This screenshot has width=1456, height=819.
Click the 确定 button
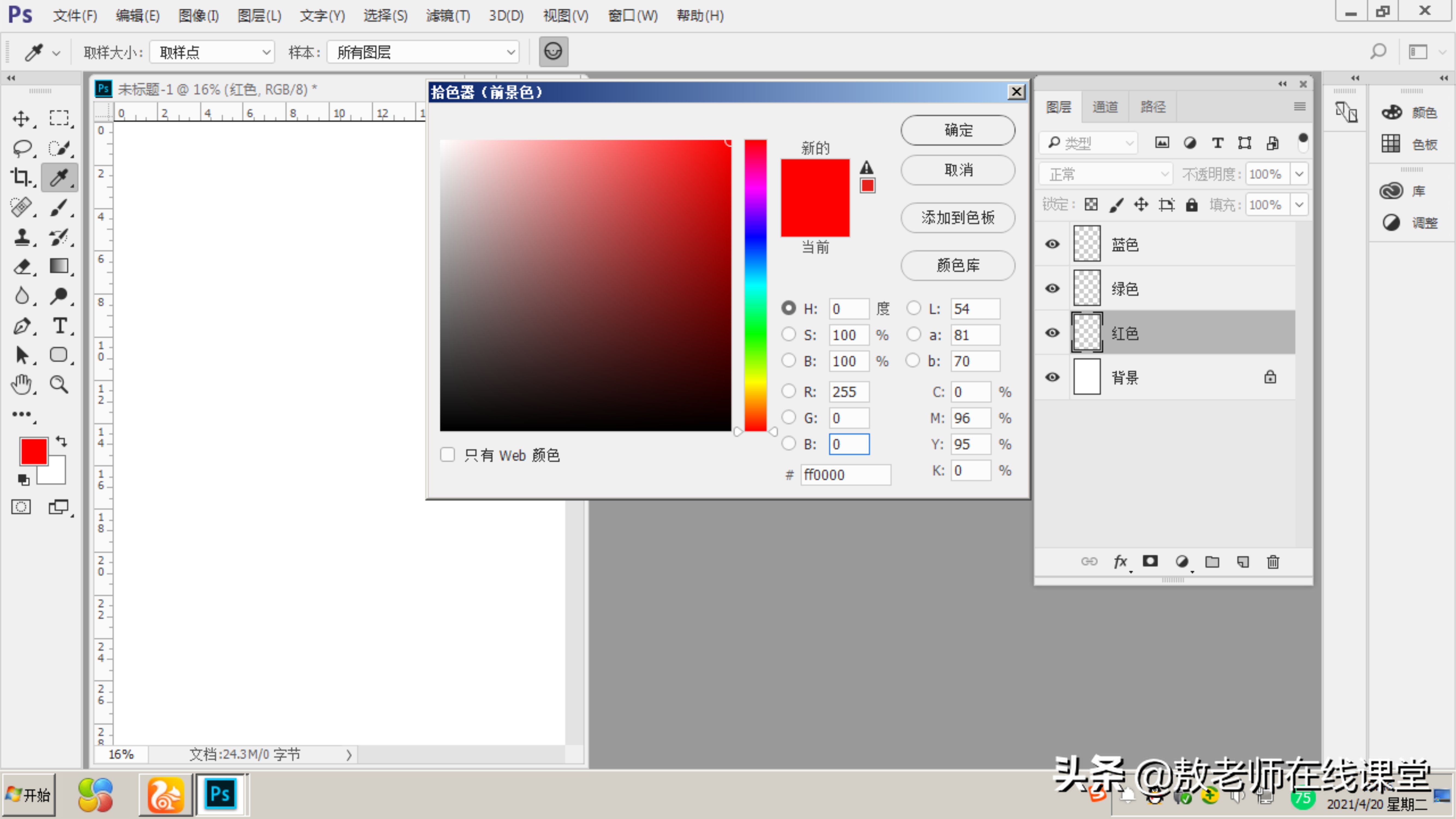[x=958, y=130]
